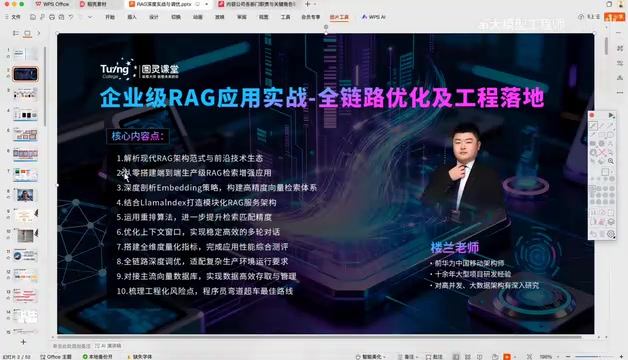Open the 智能美化 dropdown
Viewport: 628px width, 360px height.
[x=371, y=356]
